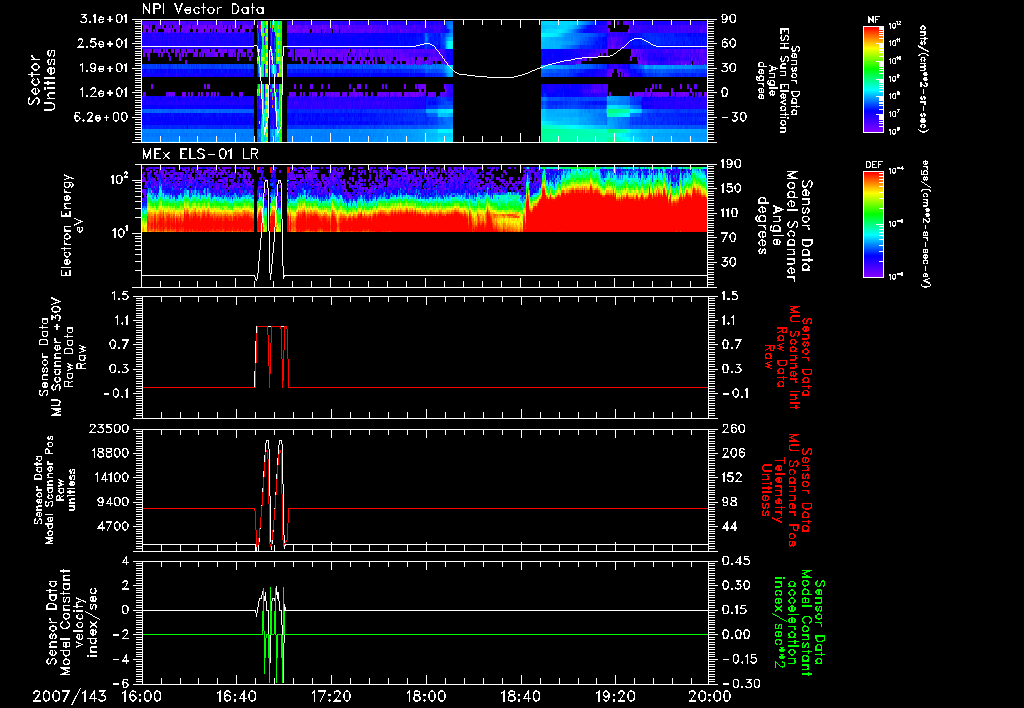Click the red 'MU Scanner Pos Telemetry' label
The height and width of the screenshot is (708, 1024).
[786, 490]
